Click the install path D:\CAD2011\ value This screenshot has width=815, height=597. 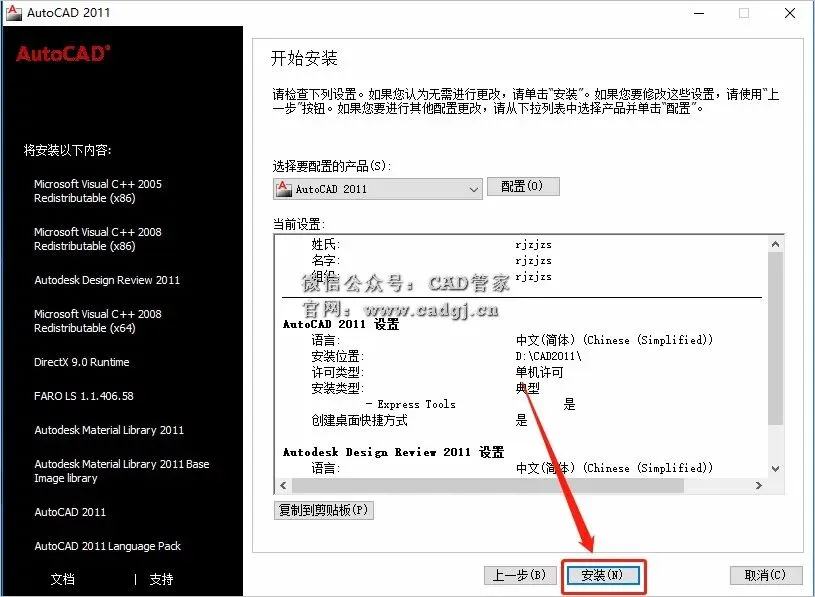tap(548, 356)
